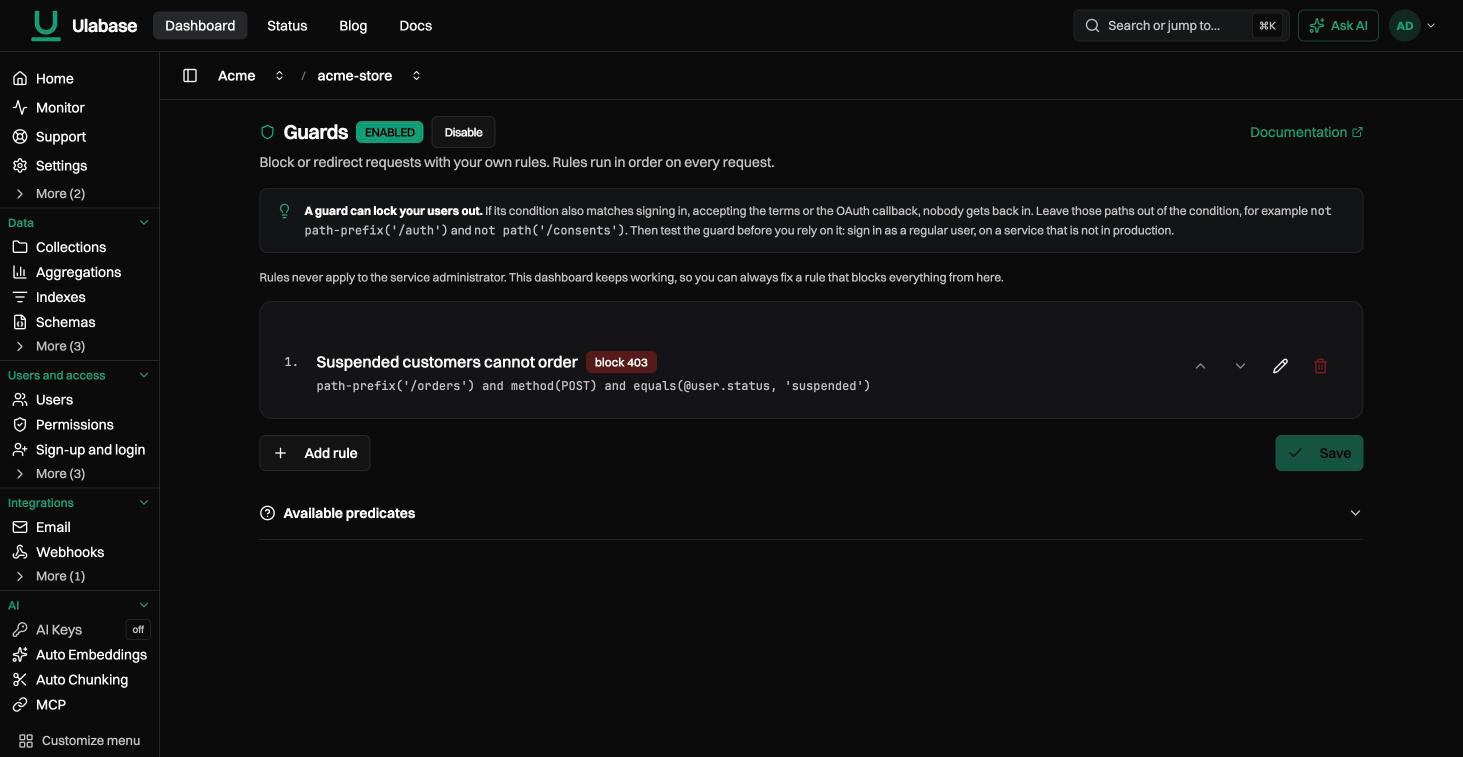The image size is (1463, 757).
Task: Open the Docs tab
Action: (415, 26)
